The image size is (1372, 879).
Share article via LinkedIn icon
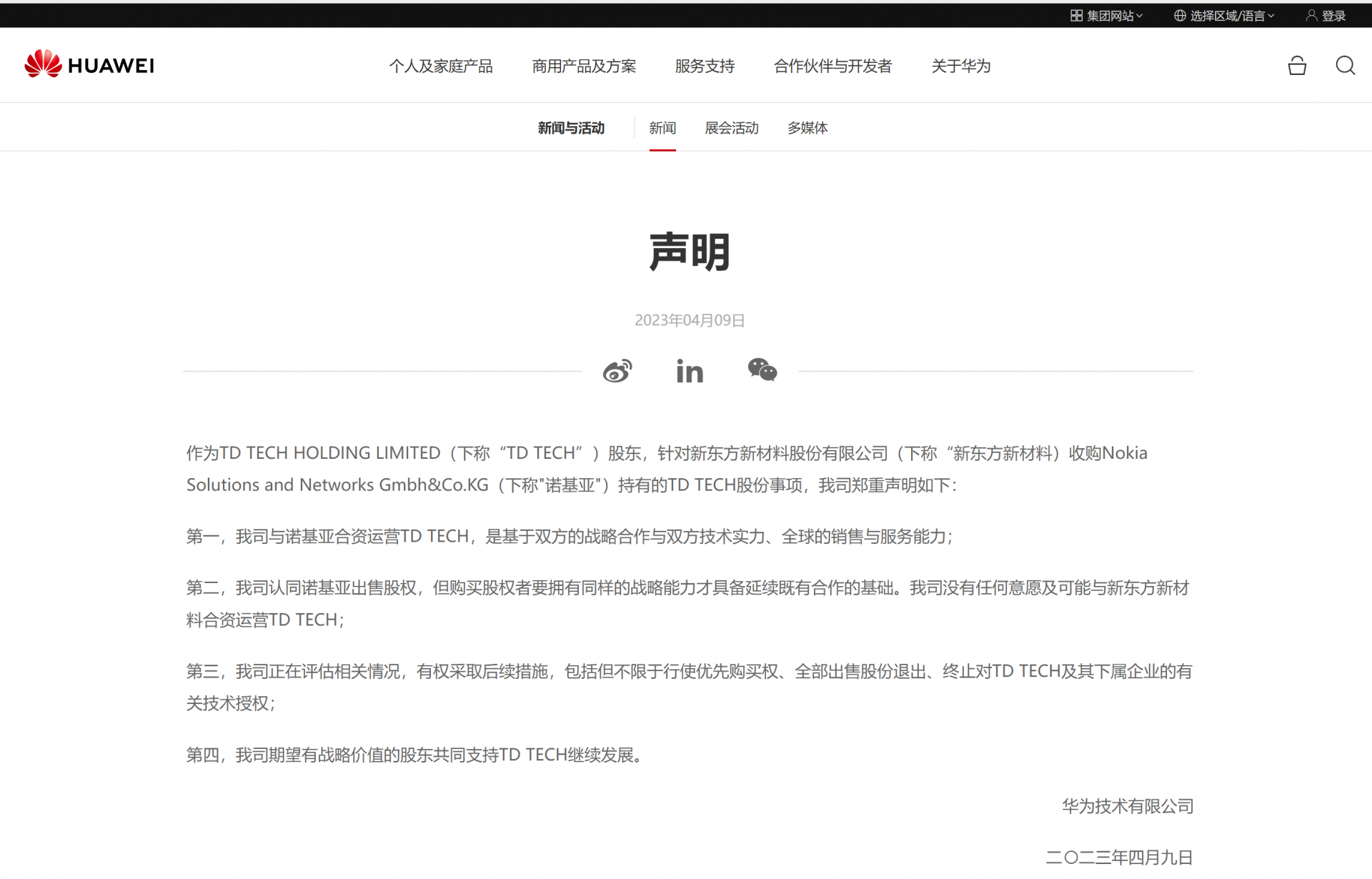pos(690,371)
